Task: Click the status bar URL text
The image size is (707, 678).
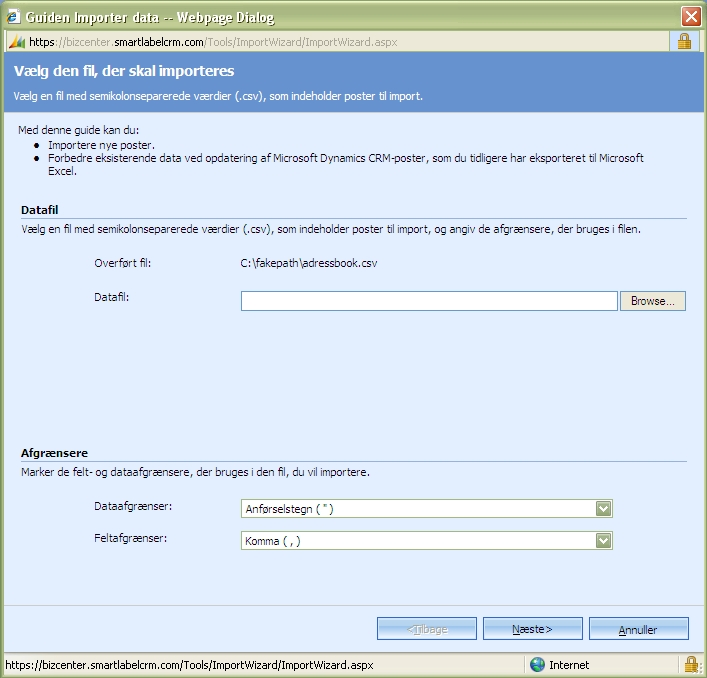Action: coord(189,665)
